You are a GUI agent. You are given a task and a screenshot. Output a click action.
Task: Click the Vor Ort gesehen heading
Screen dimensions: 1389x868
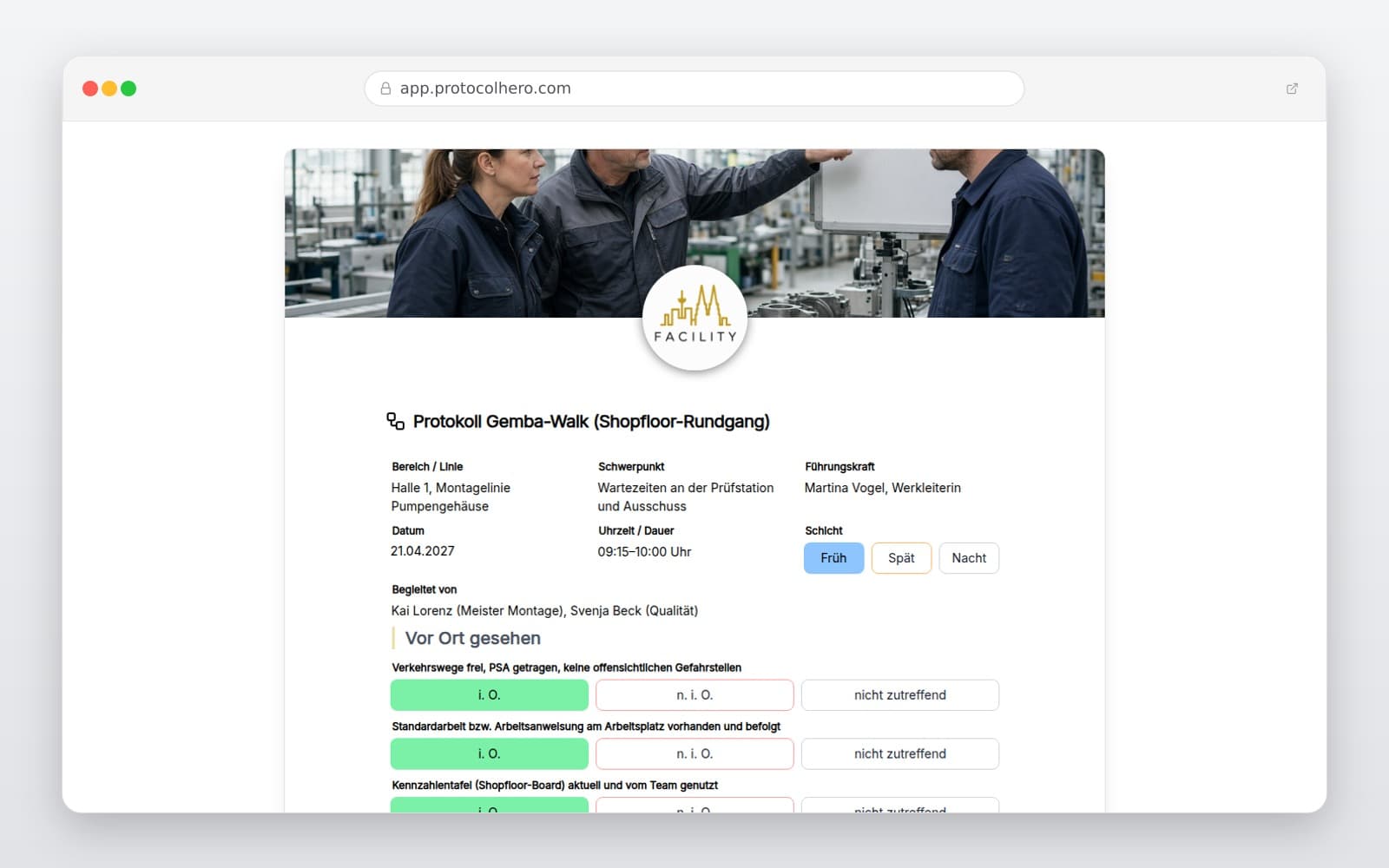tap(473, 639)
